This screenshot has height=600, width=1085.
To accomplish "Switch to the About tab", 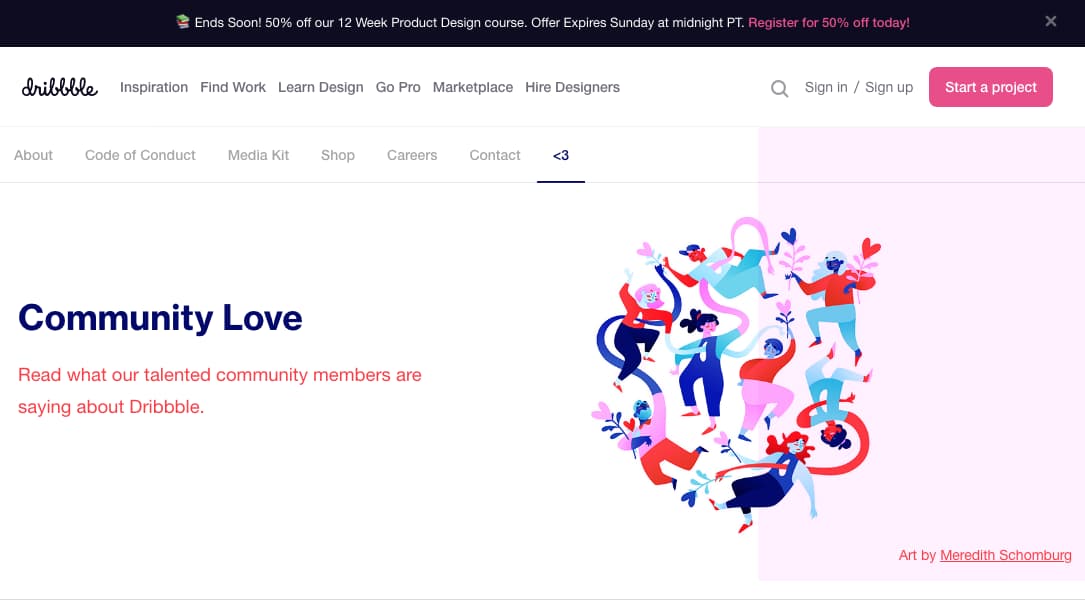I will (x=33, y=155).
